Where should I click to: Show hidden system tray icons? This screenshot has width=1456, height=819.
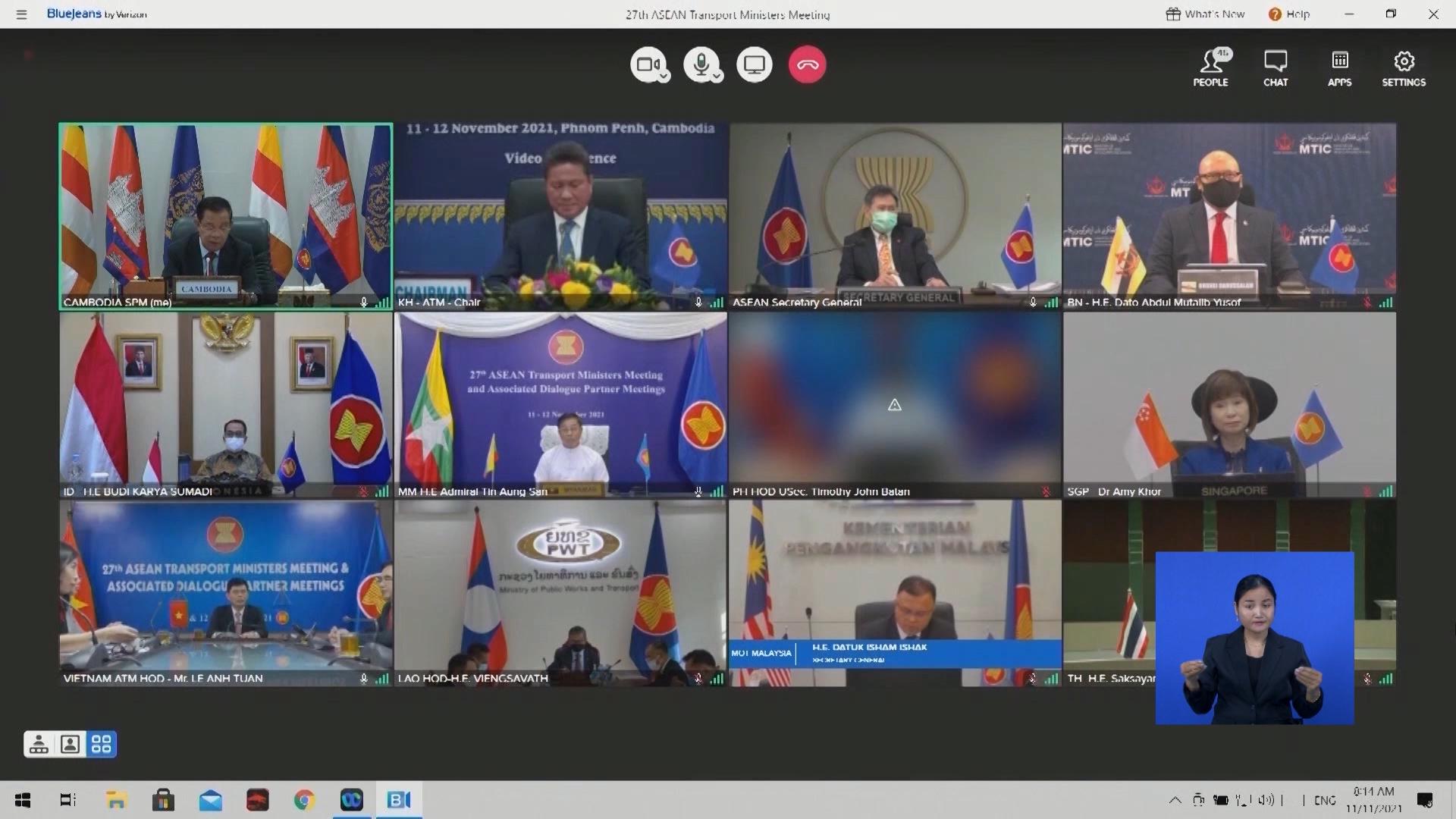pos(1175,800)
